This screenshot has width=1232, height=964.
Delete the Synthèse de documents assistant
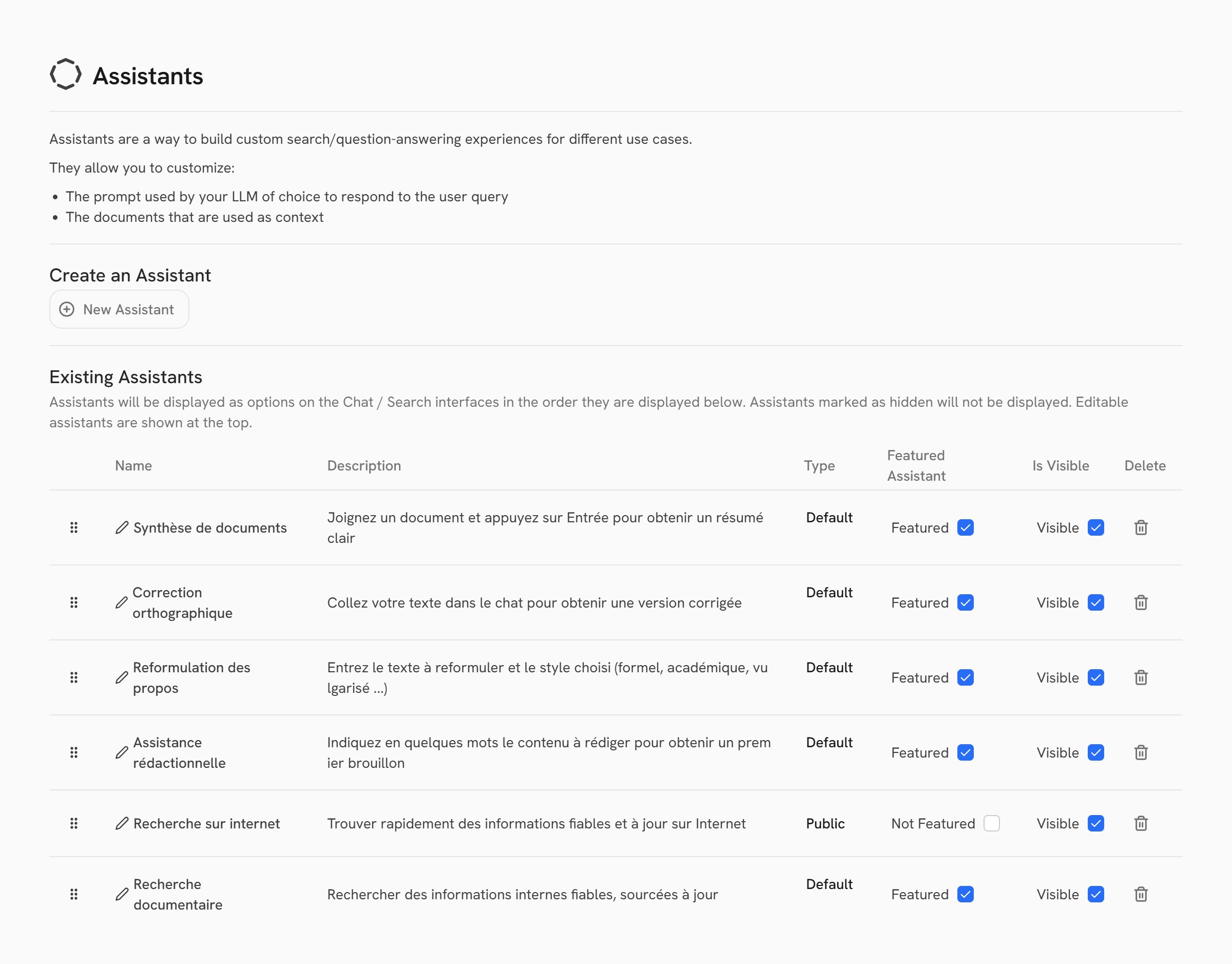[1141, 528]
